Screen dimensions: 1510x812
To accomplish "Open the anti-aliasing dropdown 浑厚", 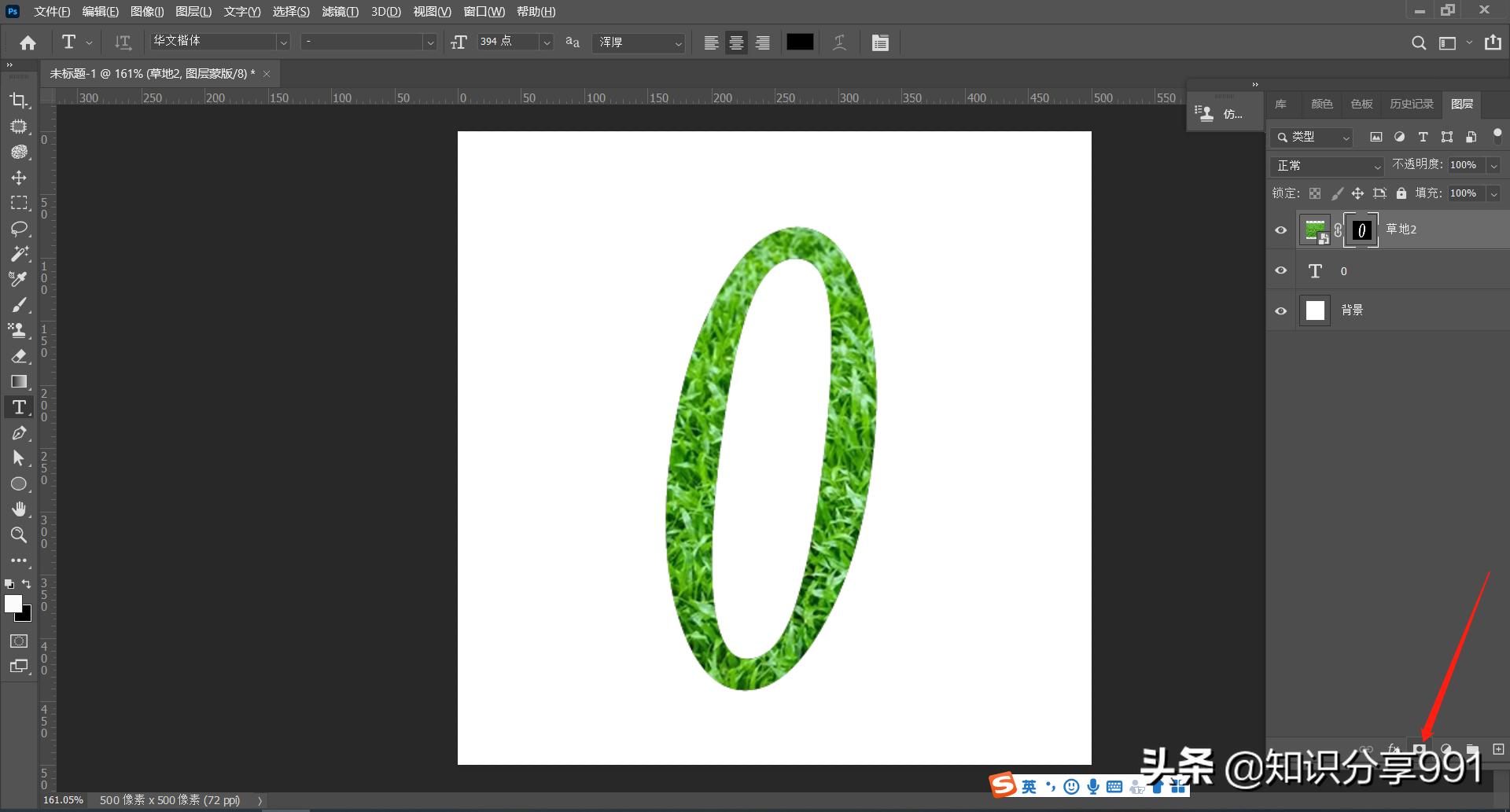I will [x=640, y=42].
